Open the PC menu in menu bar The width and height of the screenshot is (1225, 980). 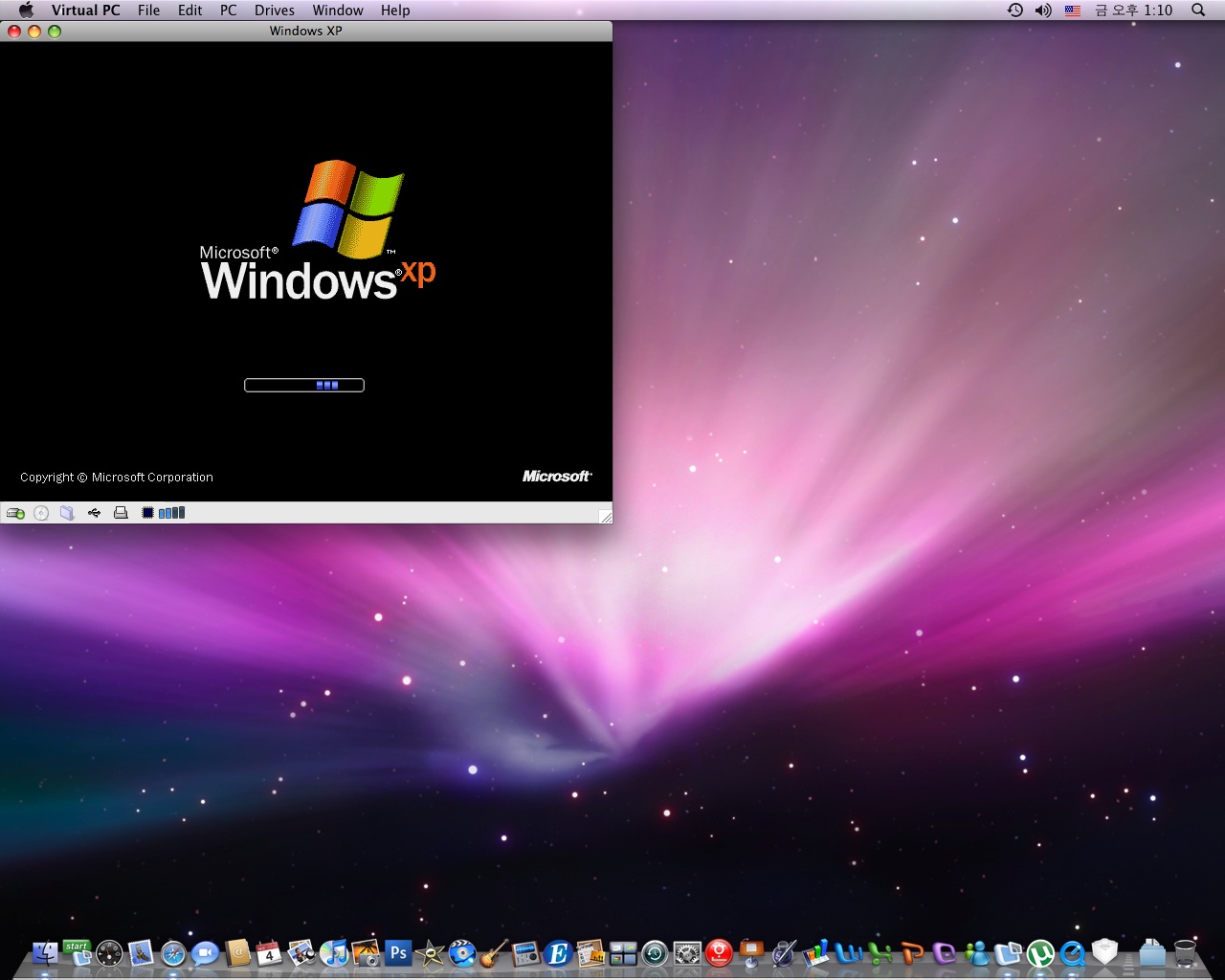click(228, 11)
